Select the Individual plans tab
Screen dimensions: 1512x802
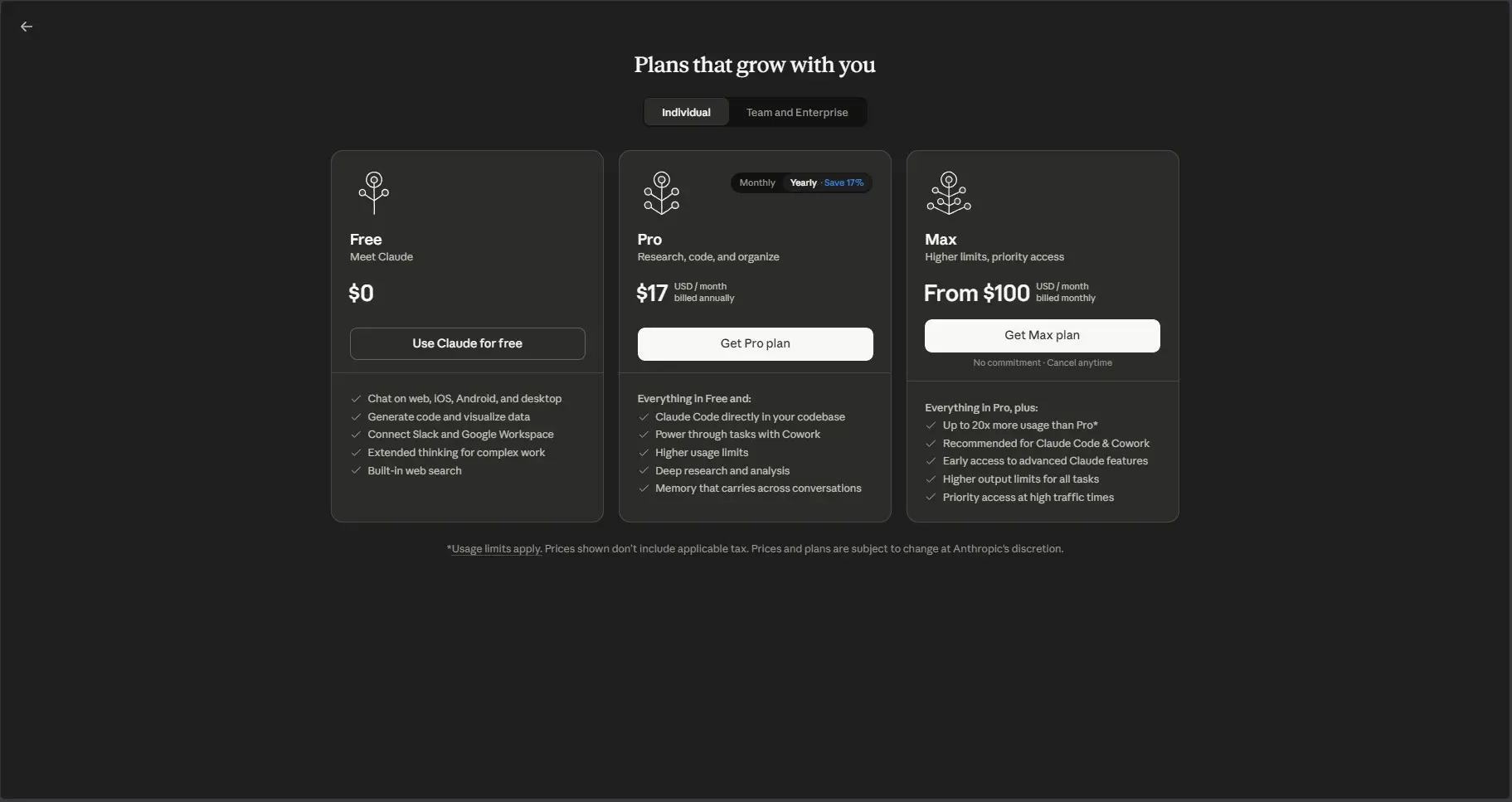coord(686,112)
